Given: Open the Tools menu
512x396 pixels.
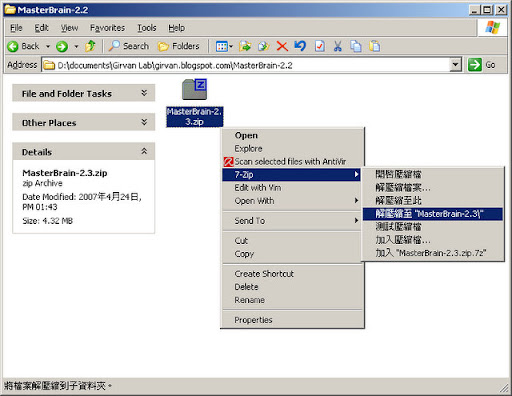Looking at the screenshot, I should click(x=147, y=28).
